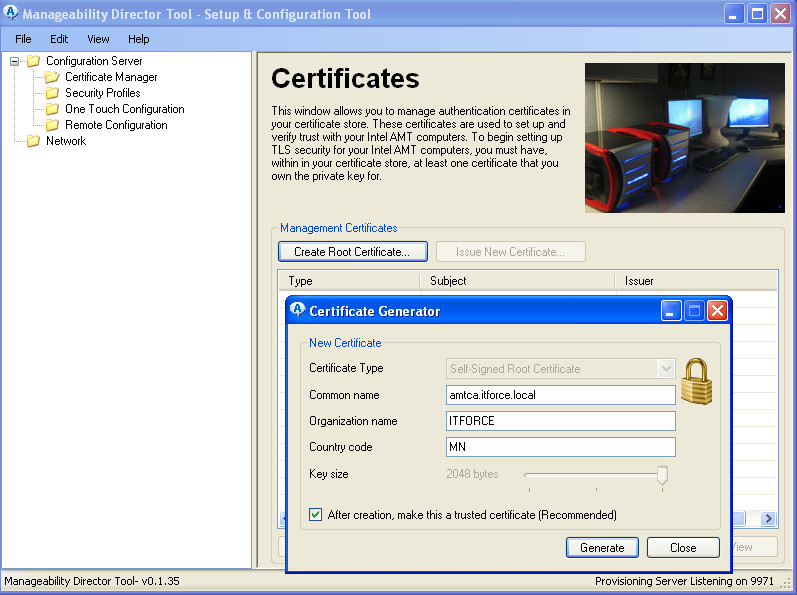Viewport: 797px width, 595px height.
Task: Select One Touch Configuration tree item label
Action: coord(125,109)
